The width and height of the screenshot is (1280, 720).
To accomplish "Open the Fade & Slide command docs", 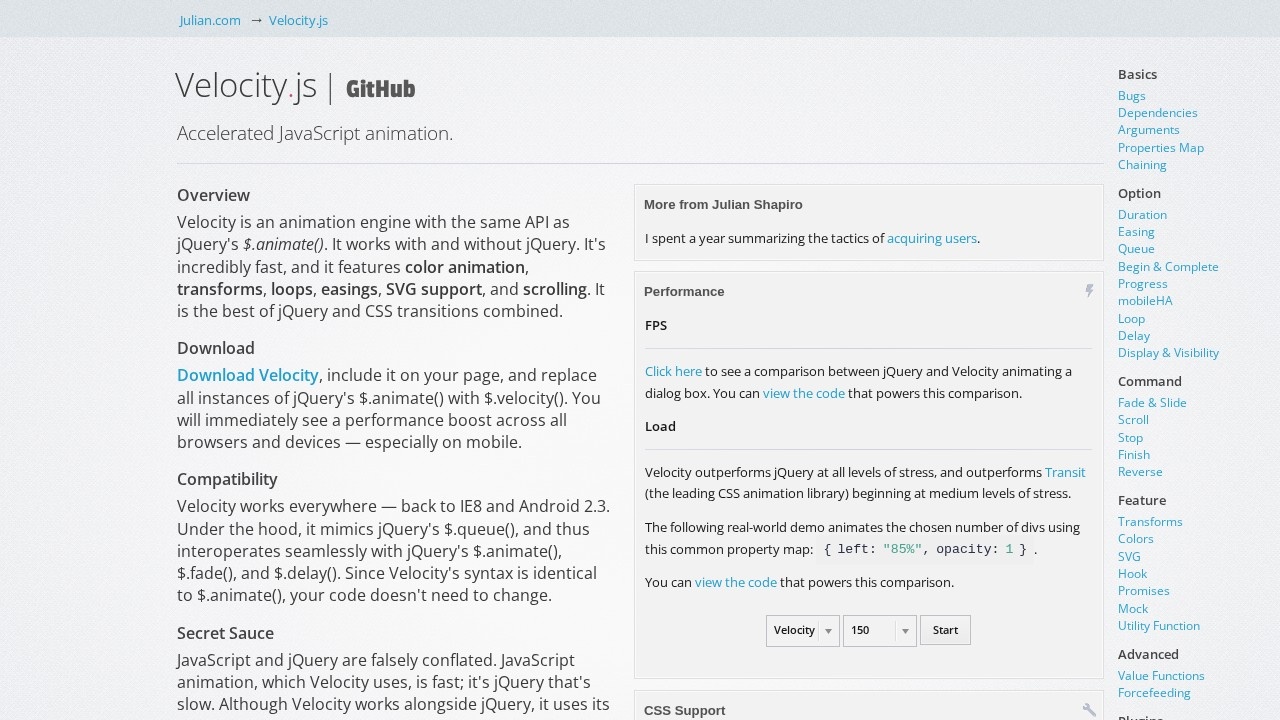I will click(x=1152, y=402).
